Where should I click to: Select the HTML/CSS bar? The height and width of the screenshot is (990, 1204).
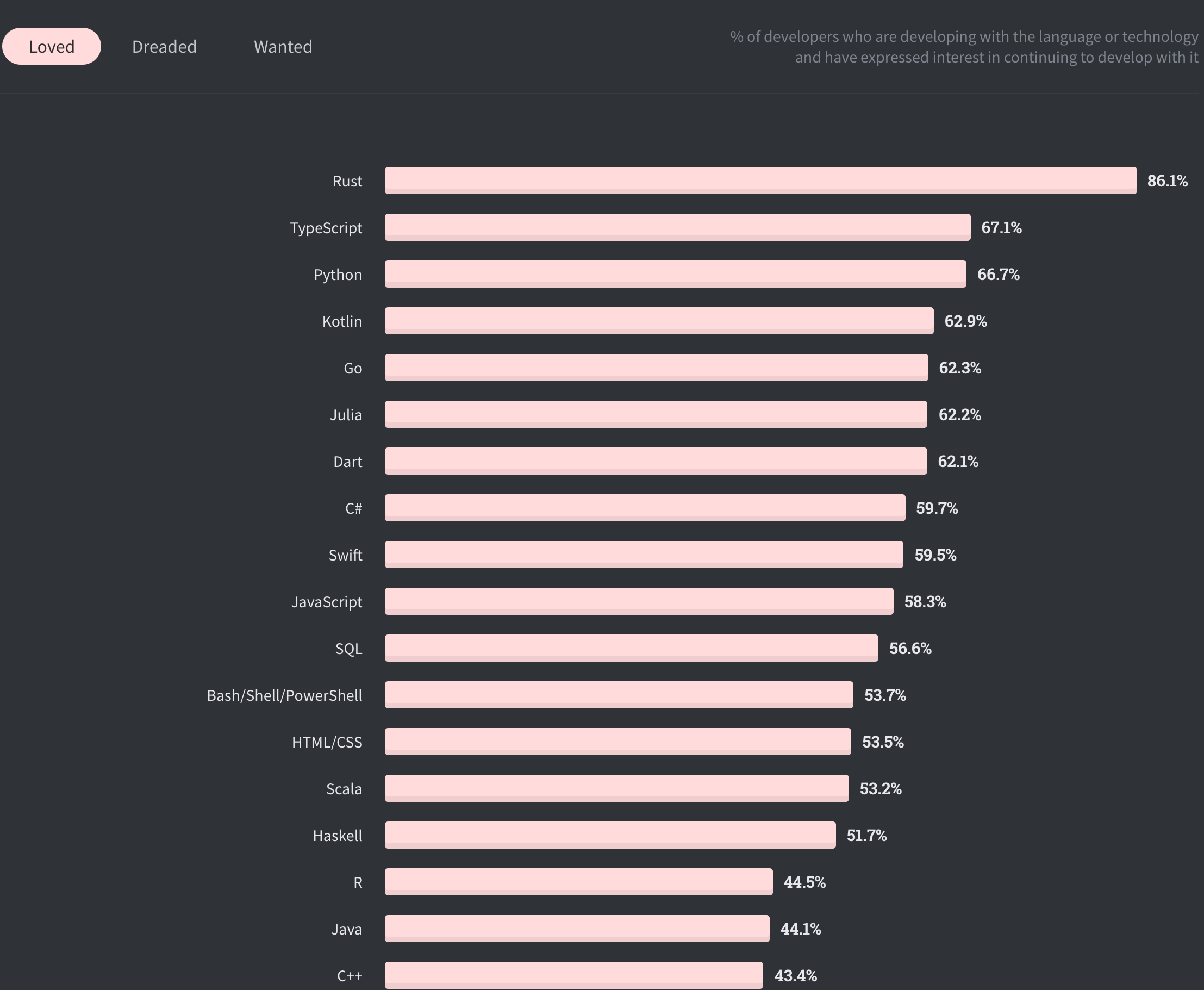tap(616, 742)
